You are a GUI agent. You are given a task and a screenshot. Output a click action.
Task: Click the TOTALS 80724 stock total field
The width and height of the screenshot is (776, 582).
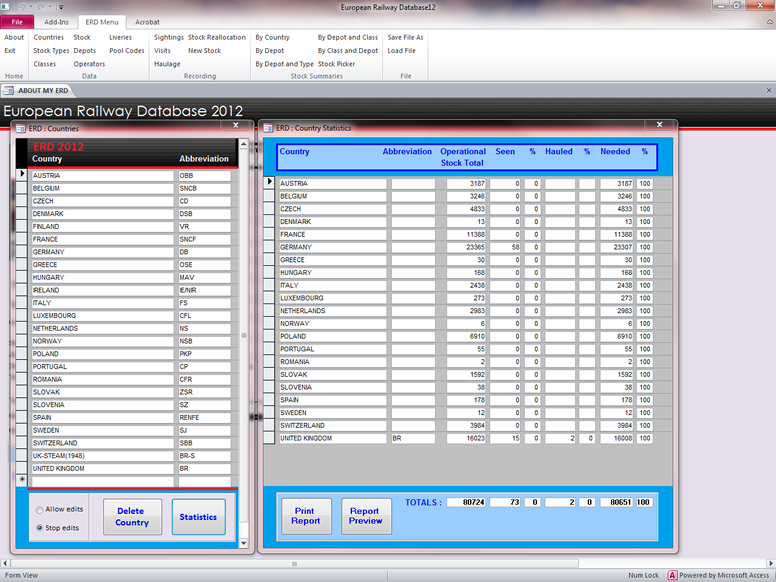point(466,502)
